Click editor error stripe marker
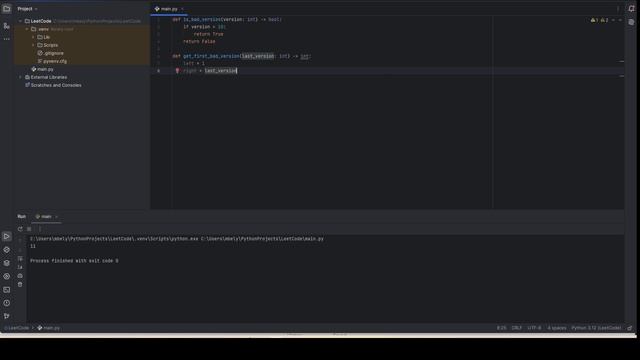640x360 pixels. (x=621, y=62)
